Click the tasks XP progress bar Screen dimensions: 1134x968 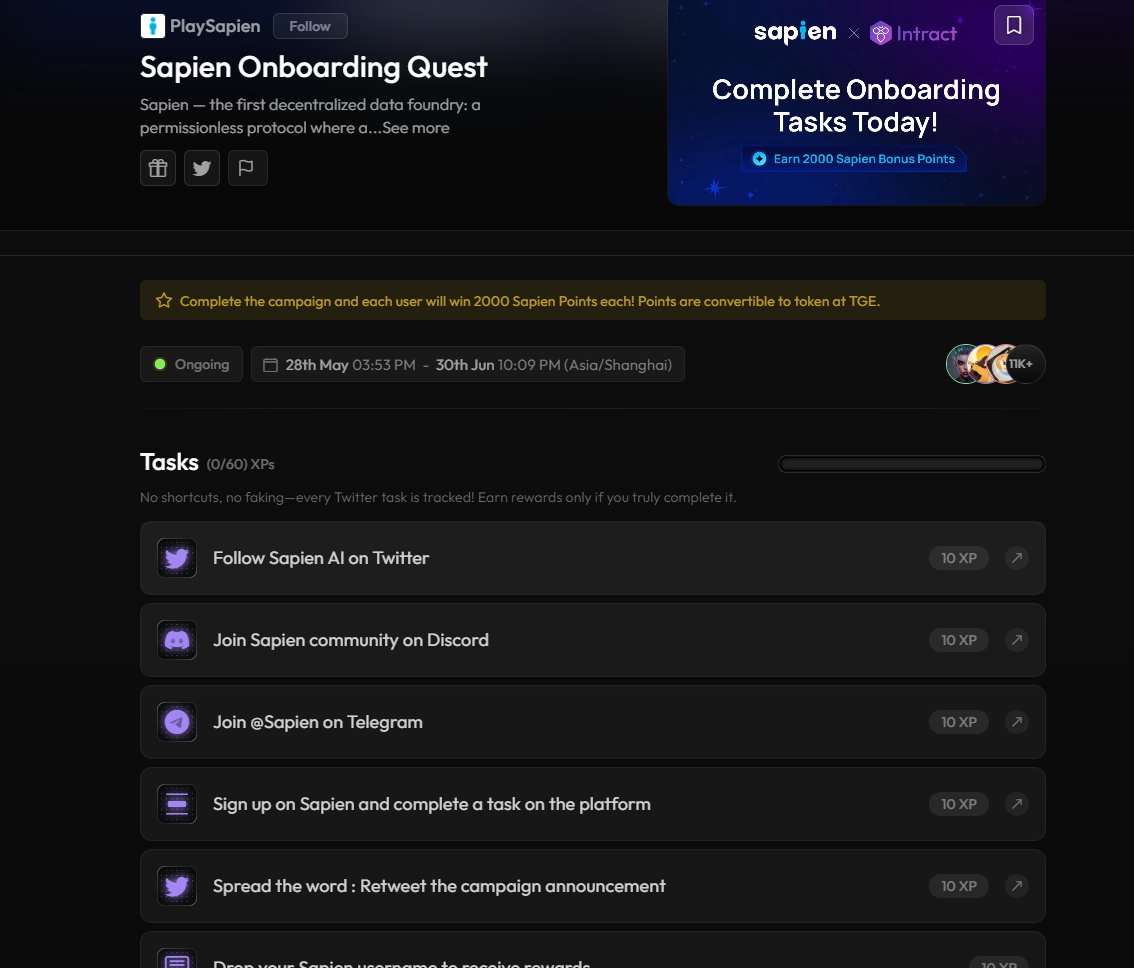coord(912,464)
